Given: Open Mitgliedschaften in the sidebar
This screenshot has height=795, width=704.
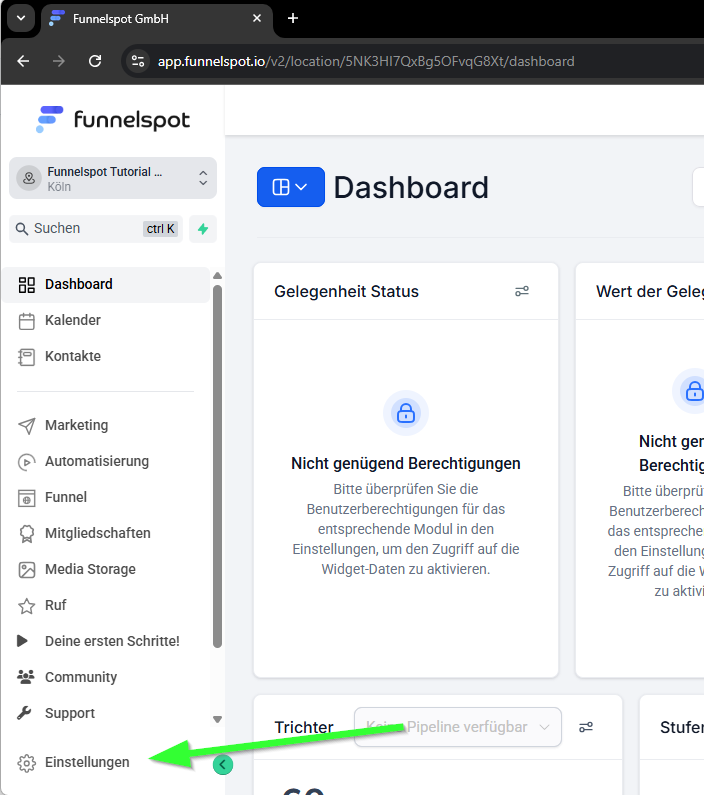Looking at the screenshot, I should (106, 533).
